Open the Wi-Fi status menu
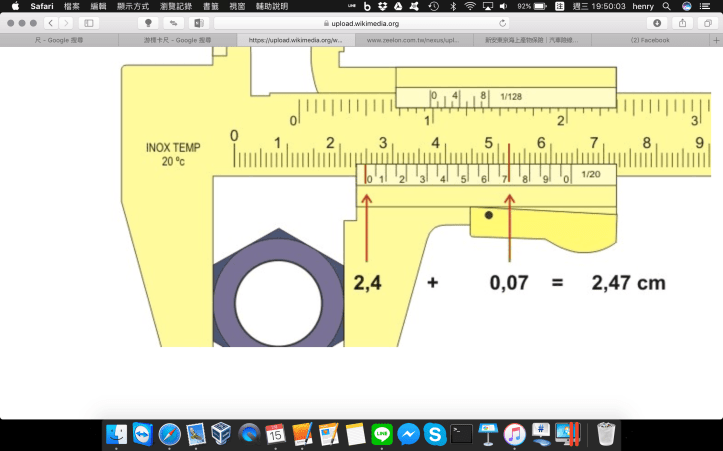The height and width of the screenshot is (451, 723). (470, 6)
